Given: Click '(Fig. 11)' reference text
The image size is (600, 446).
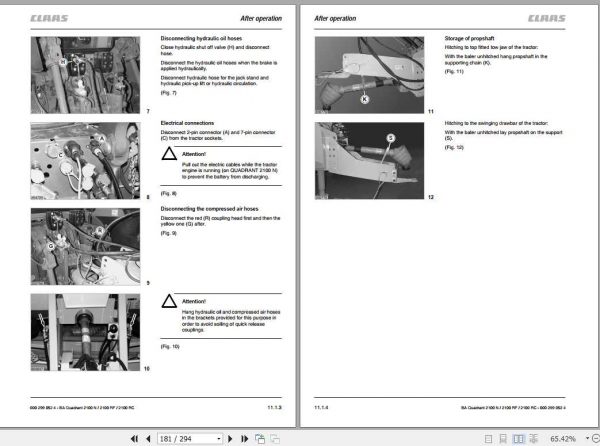Looking at the screenshot, I should coord(454,72).
